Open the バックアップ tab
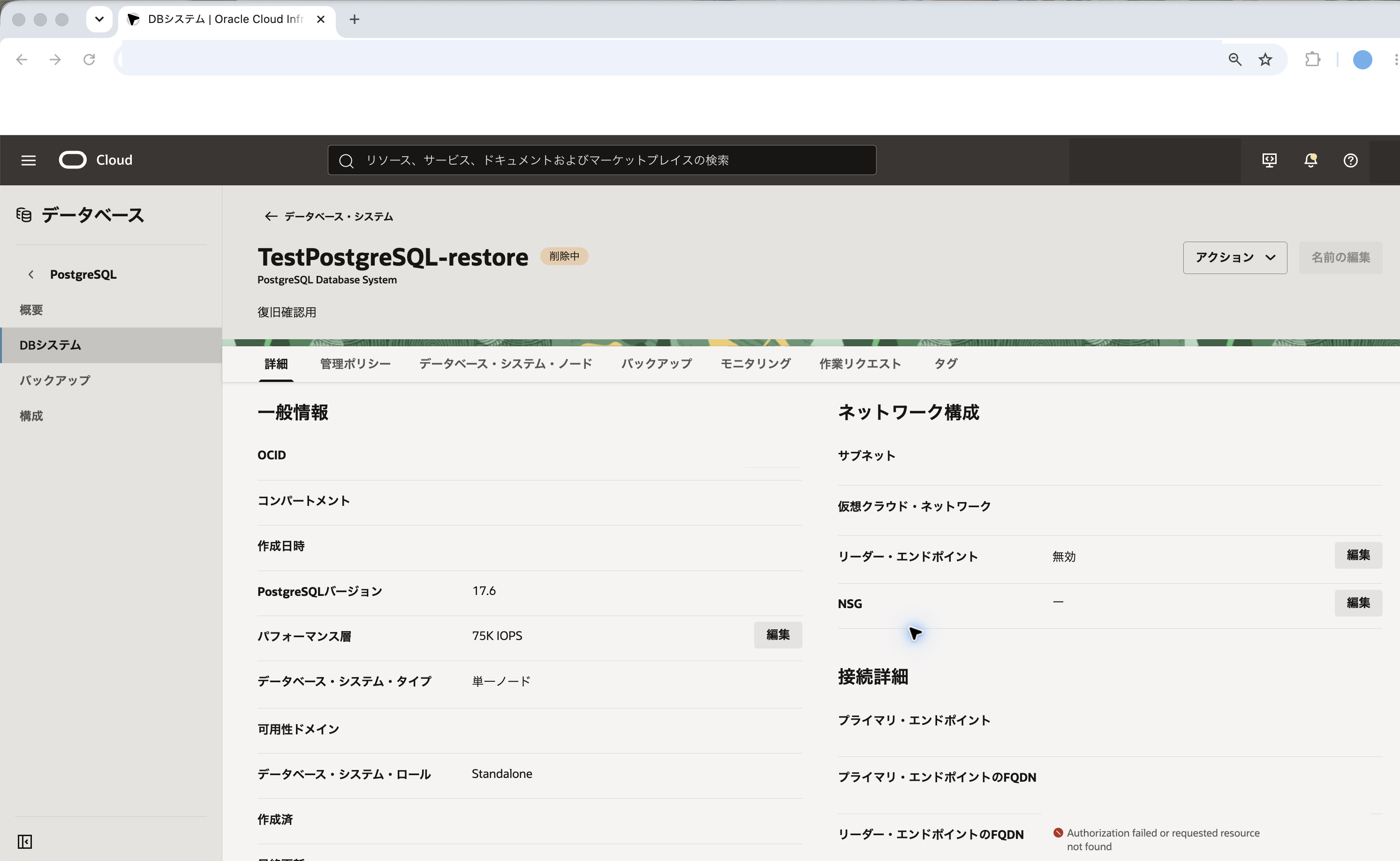 click(x=656, y=363)
